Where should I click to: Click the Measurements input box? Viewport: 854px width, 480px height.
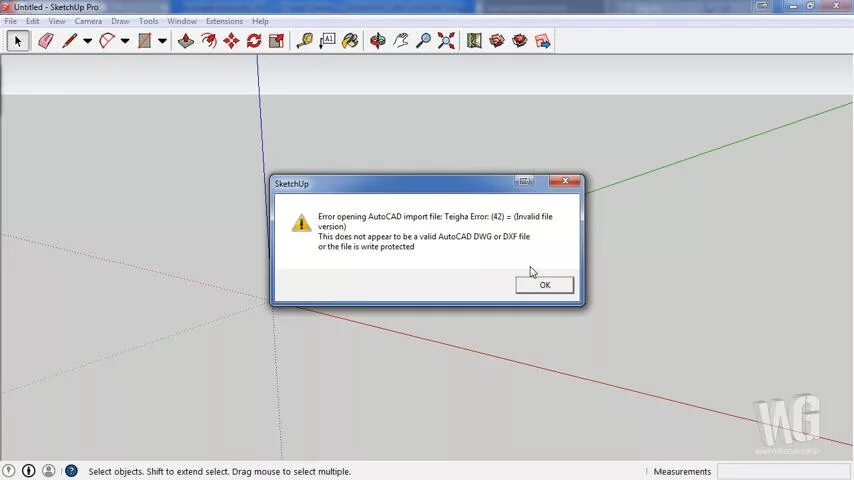pyautogui.click(x=784, y=471)
